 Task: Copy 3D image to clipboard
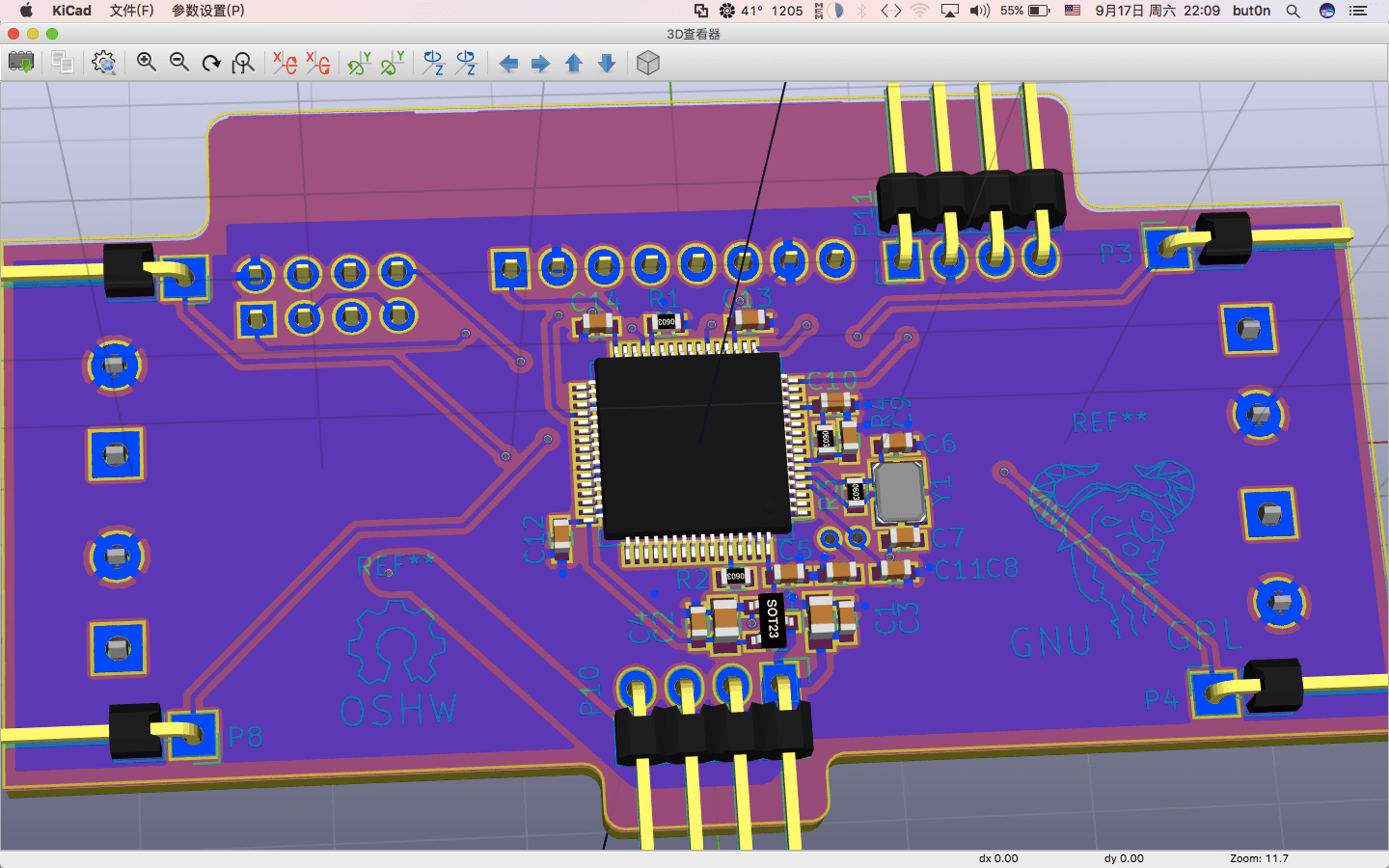(62, 63)
